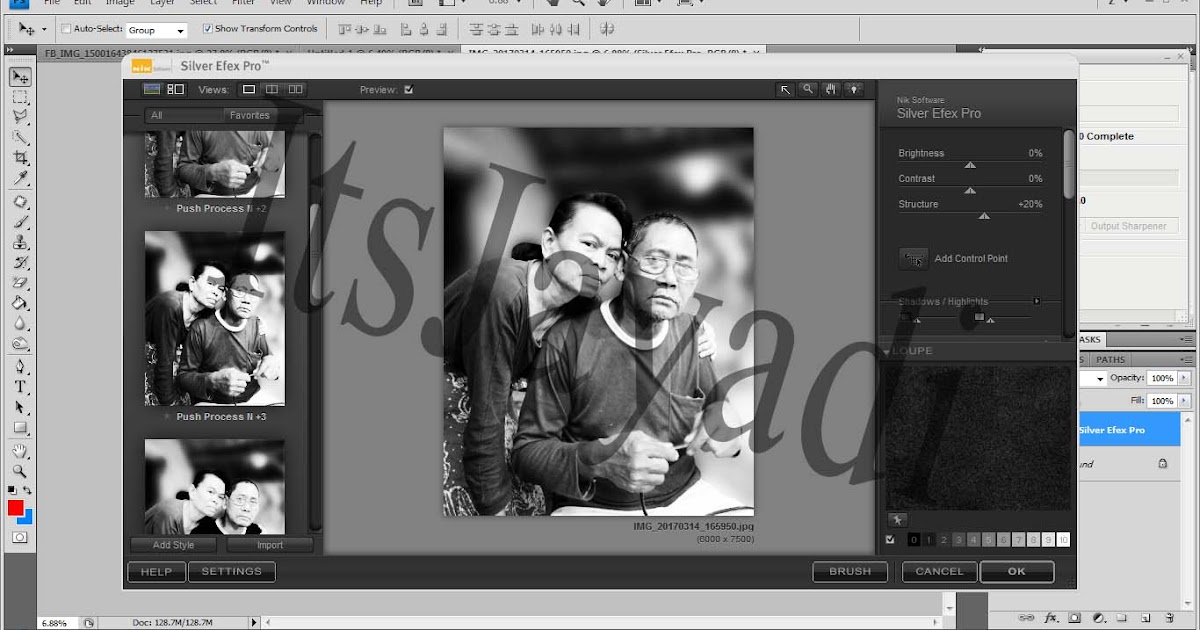Confirm with the OK button
Image resolution: width=1200 pixels, height=630 pixels.
click(x=1017, y=572)
